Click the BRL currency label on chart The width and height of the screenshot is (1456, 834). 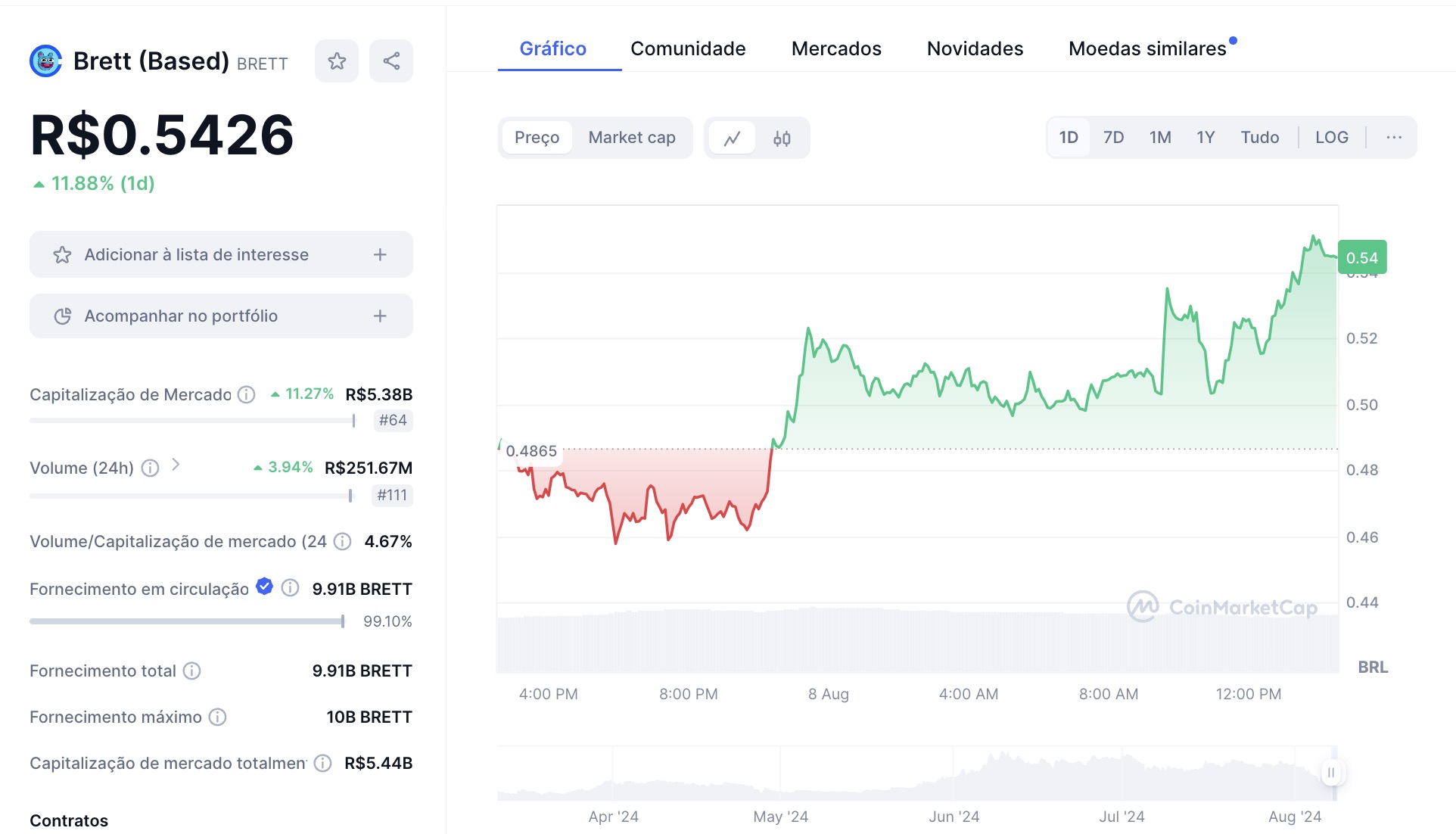pyautogui.click(x=1373, y=667)
